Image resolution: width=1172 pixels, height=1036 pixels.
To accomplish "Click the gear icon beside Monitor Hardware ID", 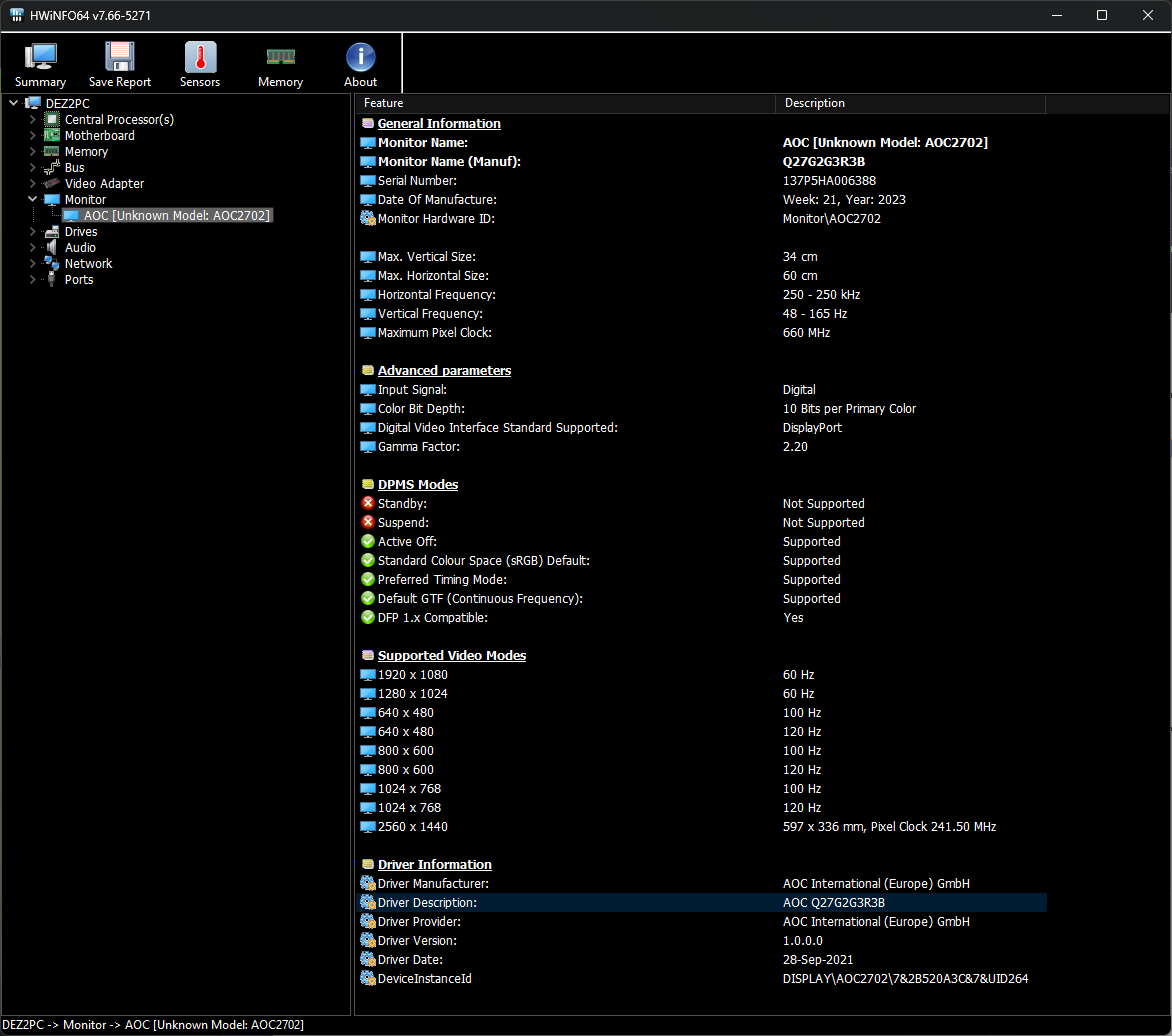I will pos(368,218).
